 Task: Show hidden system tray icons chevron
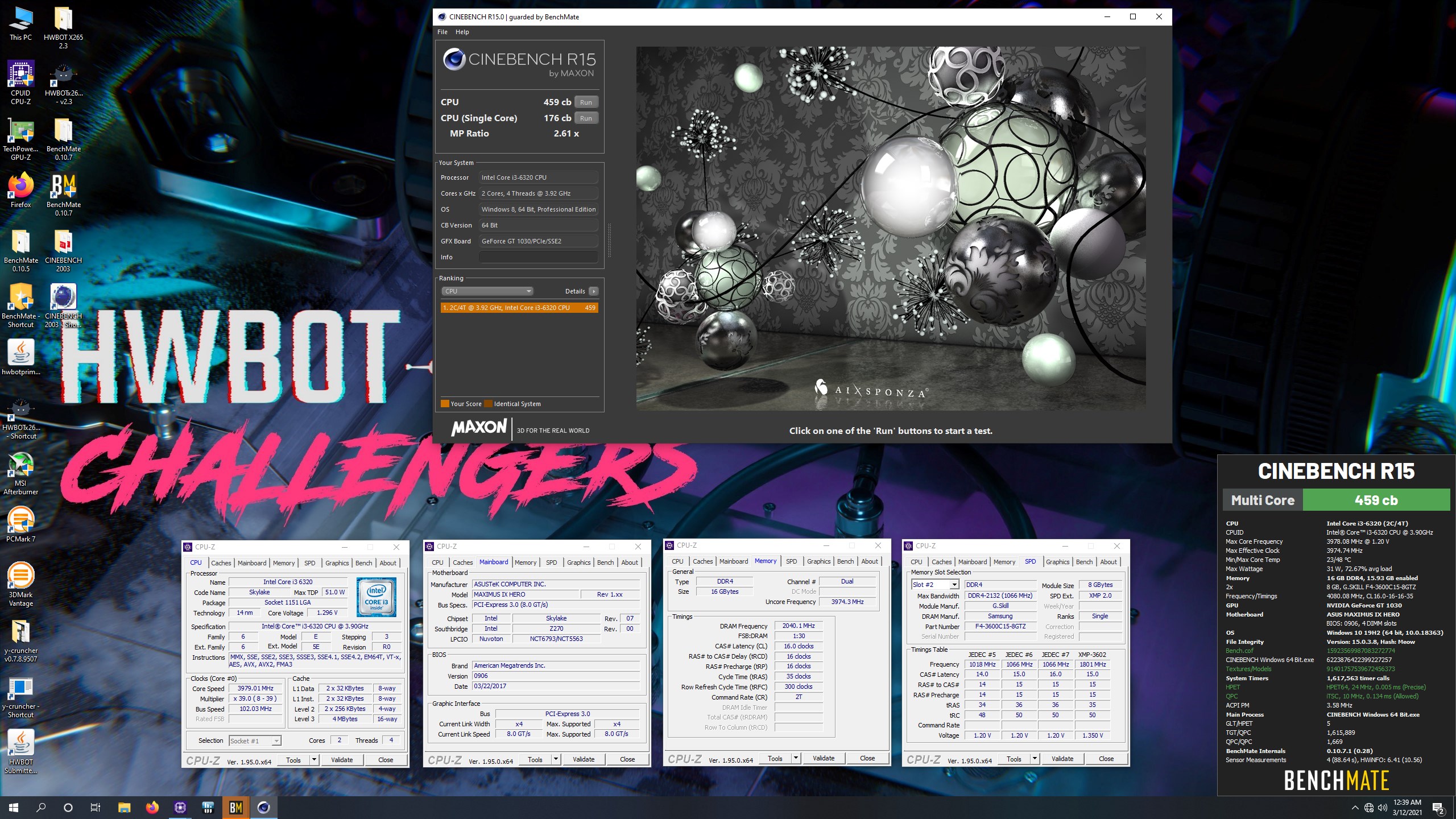click(x=1355, y=808)
